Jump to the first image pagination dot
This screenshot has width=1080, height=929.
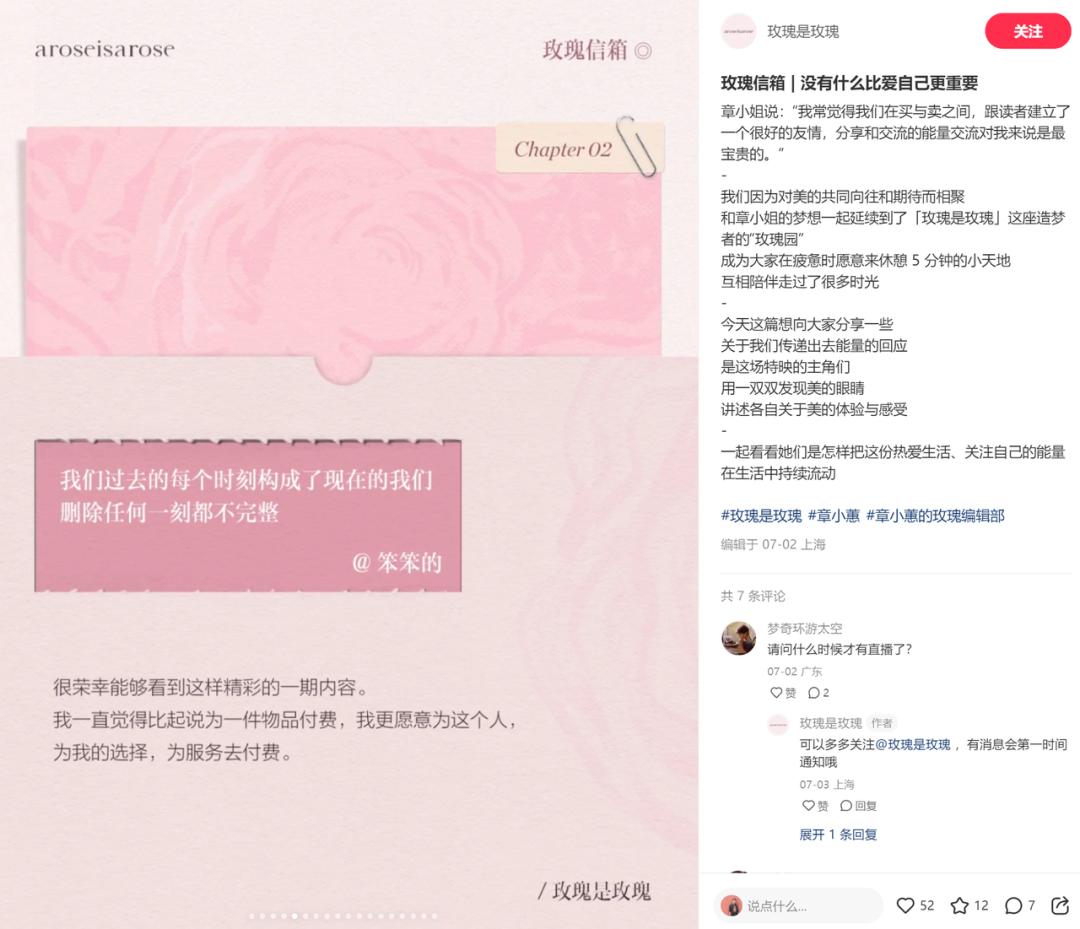point(252,917)
